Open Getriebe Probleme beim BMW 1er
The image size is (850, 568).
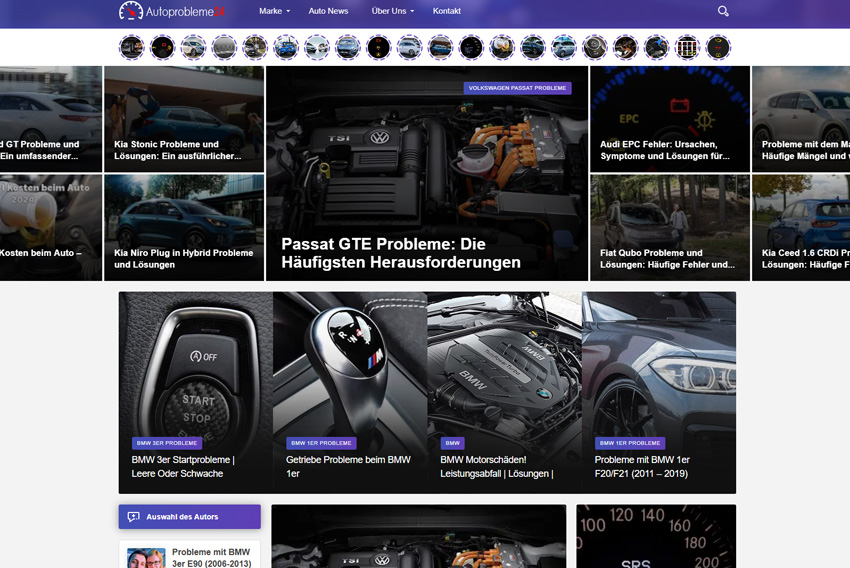[x=348, y=467]
